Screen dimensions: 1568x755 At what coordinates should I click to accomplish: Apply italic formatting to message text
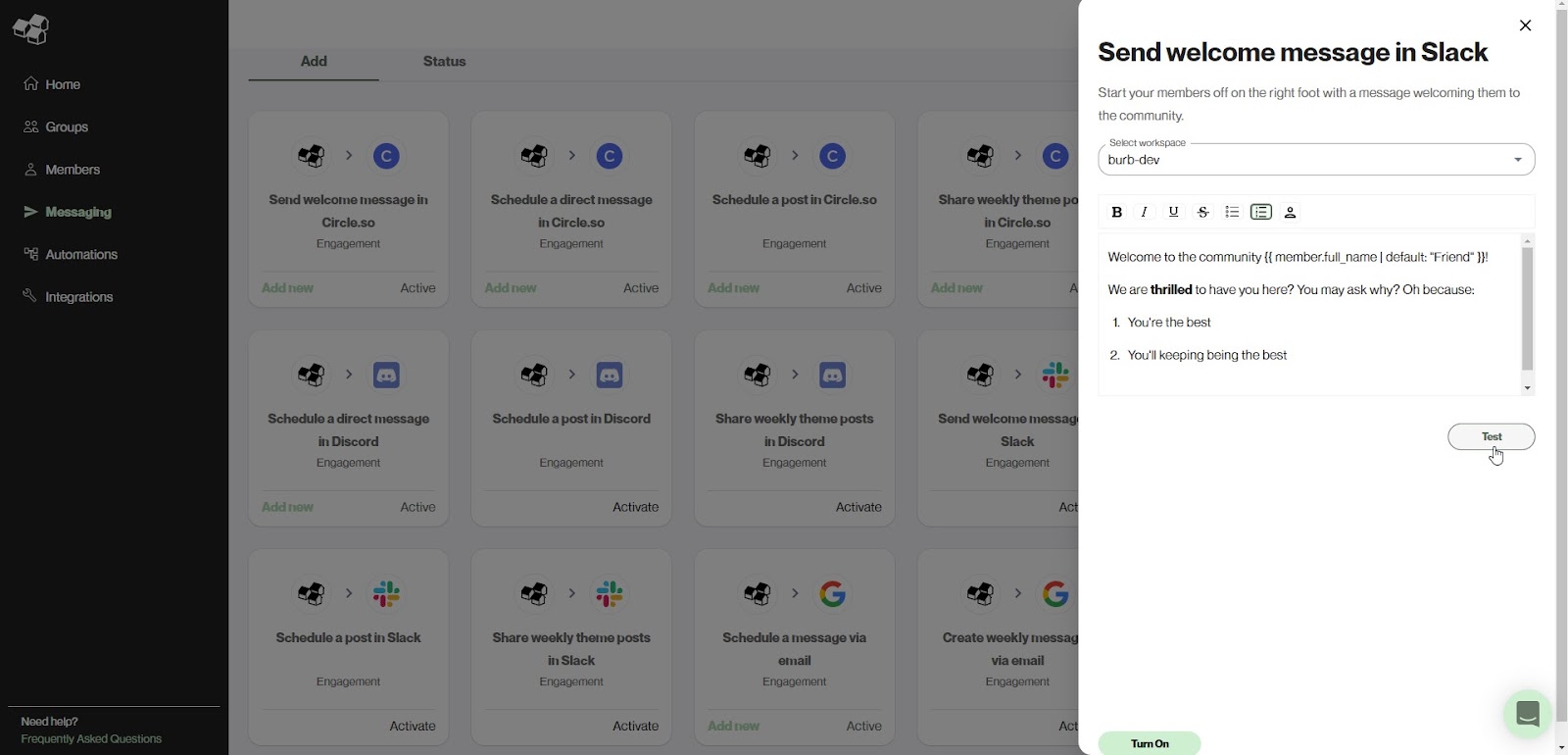tap(1145, 212)
